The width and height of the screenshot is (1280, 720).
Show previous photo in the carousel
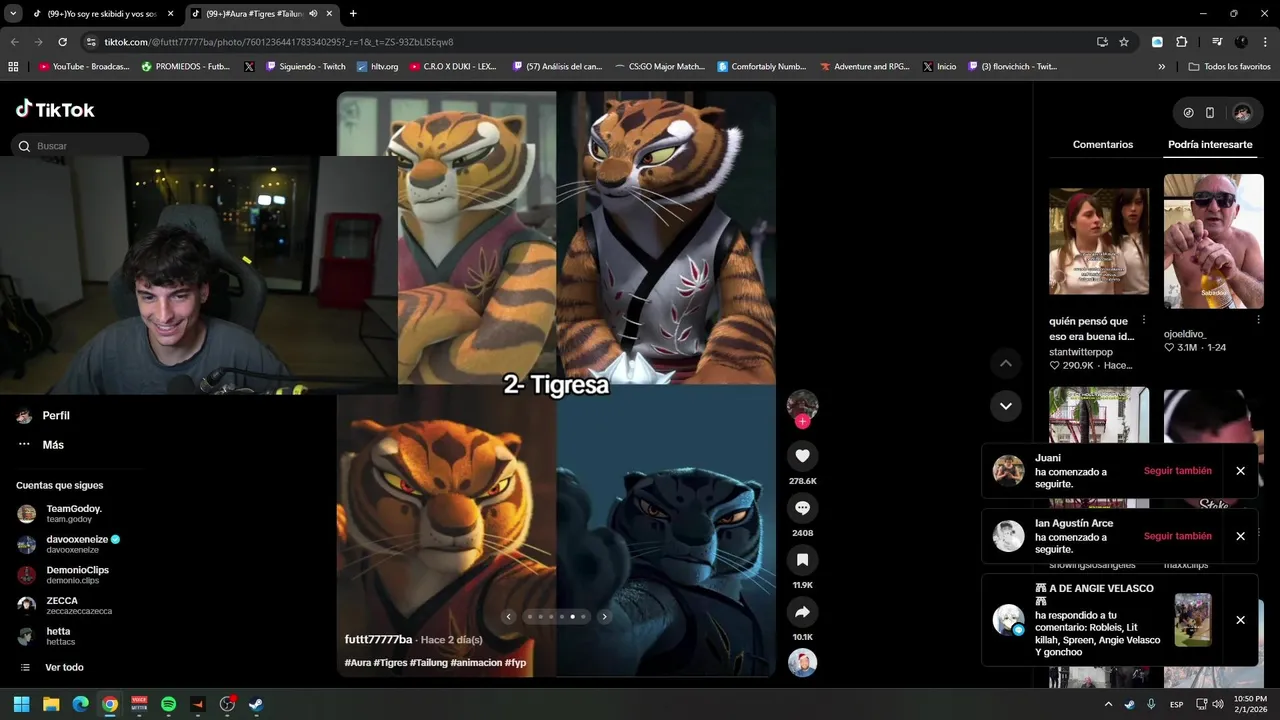(x=508, y=617)
